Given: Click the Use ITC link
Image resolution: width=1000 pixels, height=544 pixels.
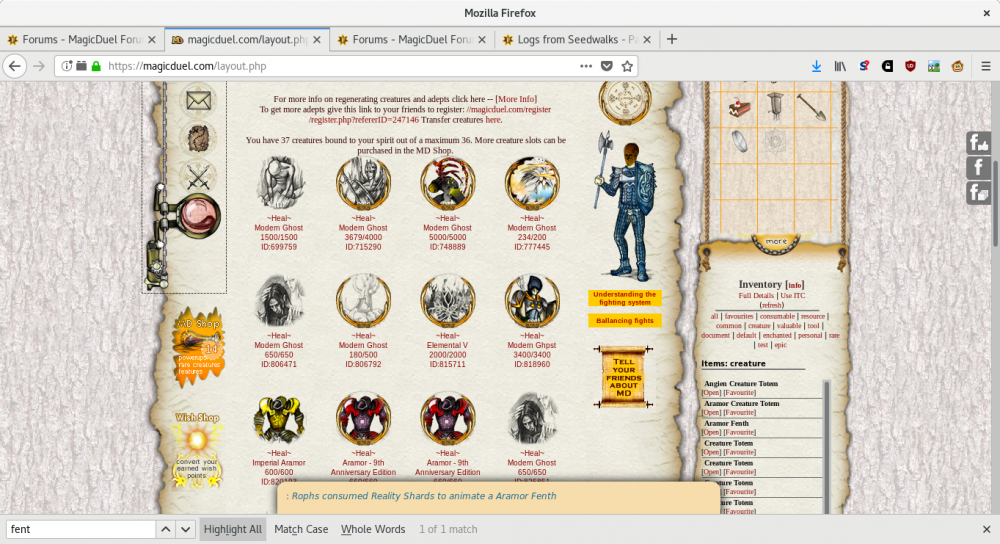Looking at the screenshot, I should click(x=793, y=295).
